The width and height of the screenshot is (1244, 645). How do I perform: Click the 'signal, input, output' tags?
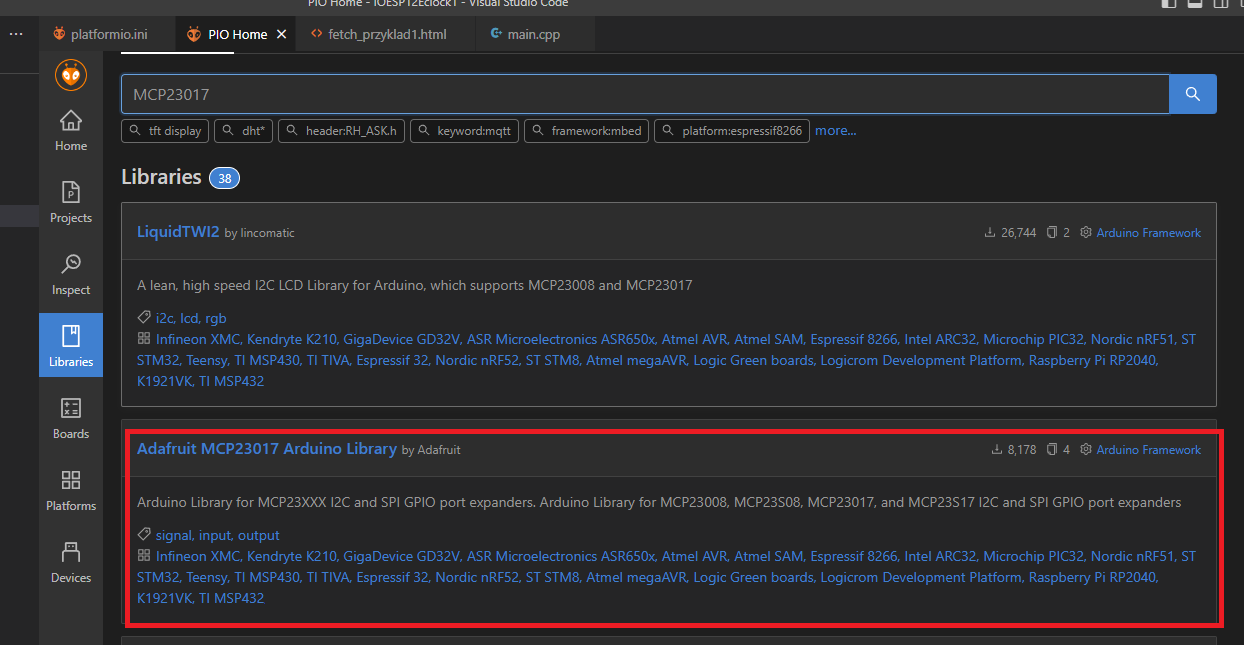(218, 536)
